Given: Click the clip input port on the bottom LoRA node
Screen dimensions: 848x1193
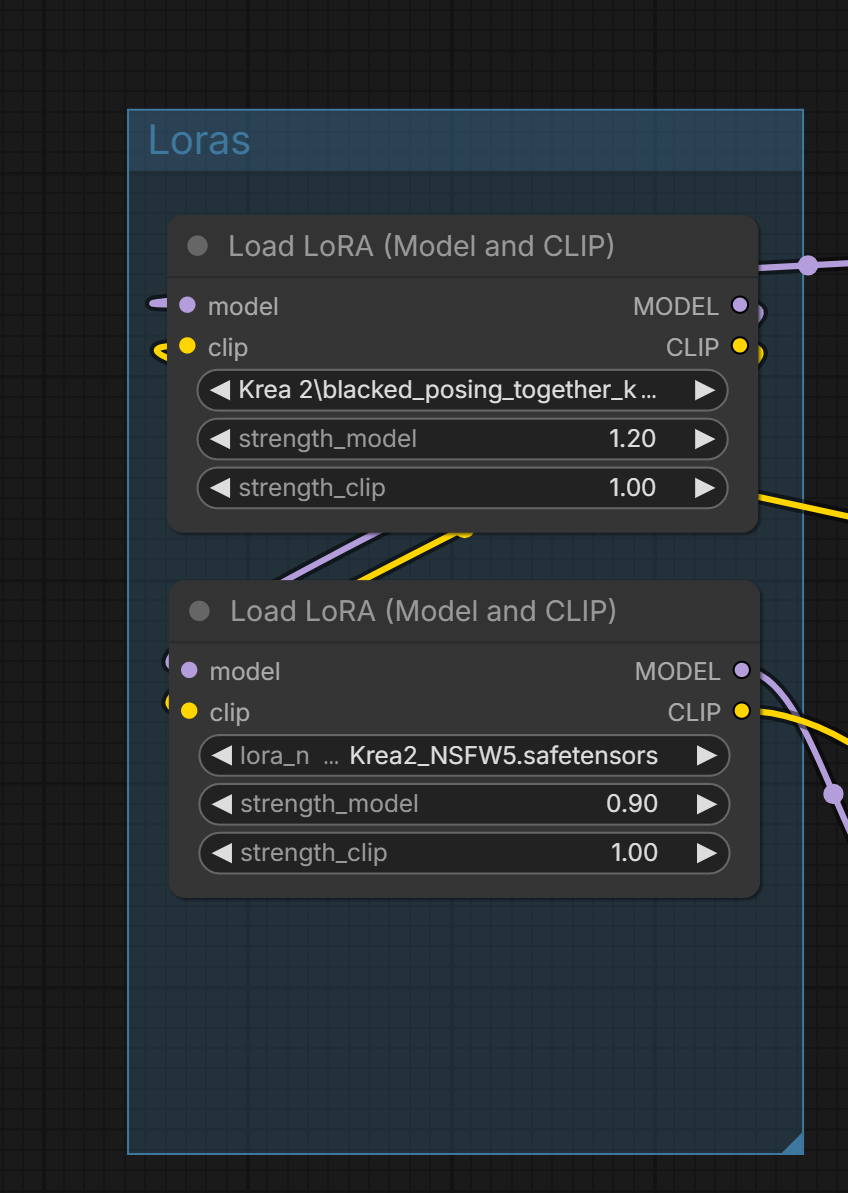Looking at the screenshot, I should click(189, 711).
